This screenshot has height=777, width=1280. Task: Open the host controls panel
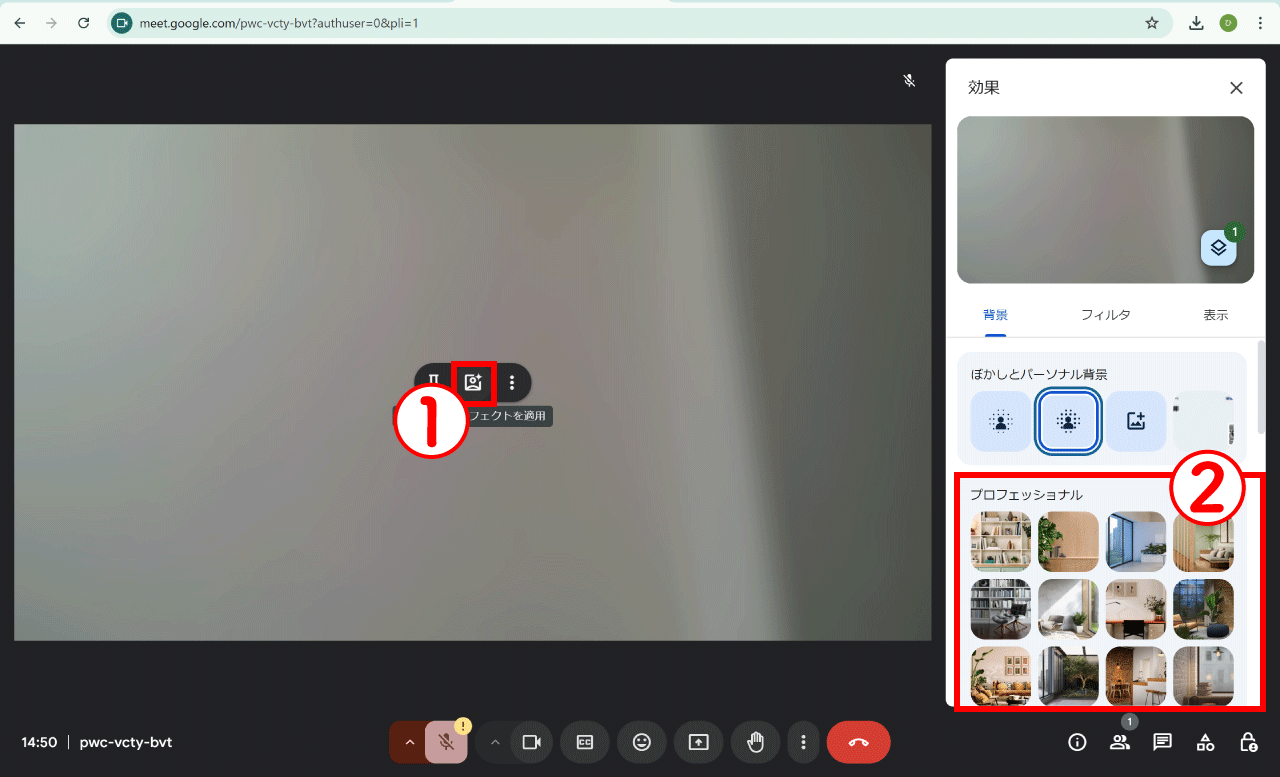(x=1247, y=742)
